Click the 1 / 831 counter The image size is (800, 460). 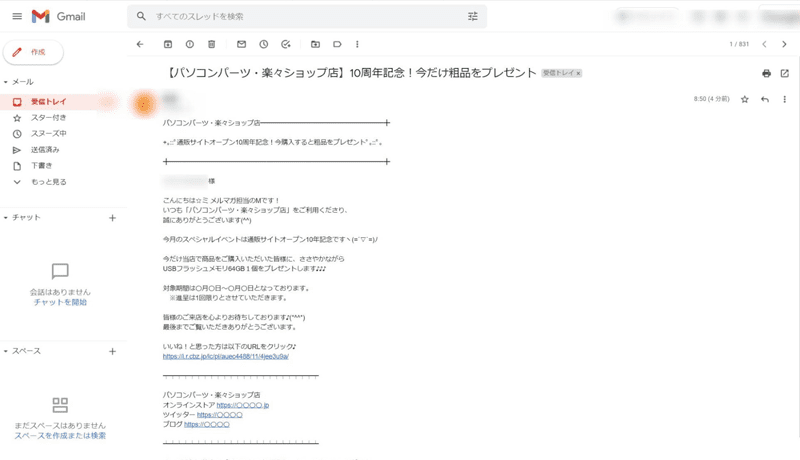pos(739,44)
